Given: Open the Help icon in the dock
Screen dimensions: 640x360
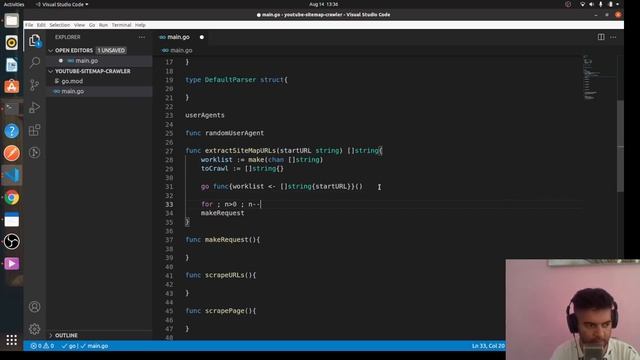Looking at the screenshot, I should click(x=11, y=131).
